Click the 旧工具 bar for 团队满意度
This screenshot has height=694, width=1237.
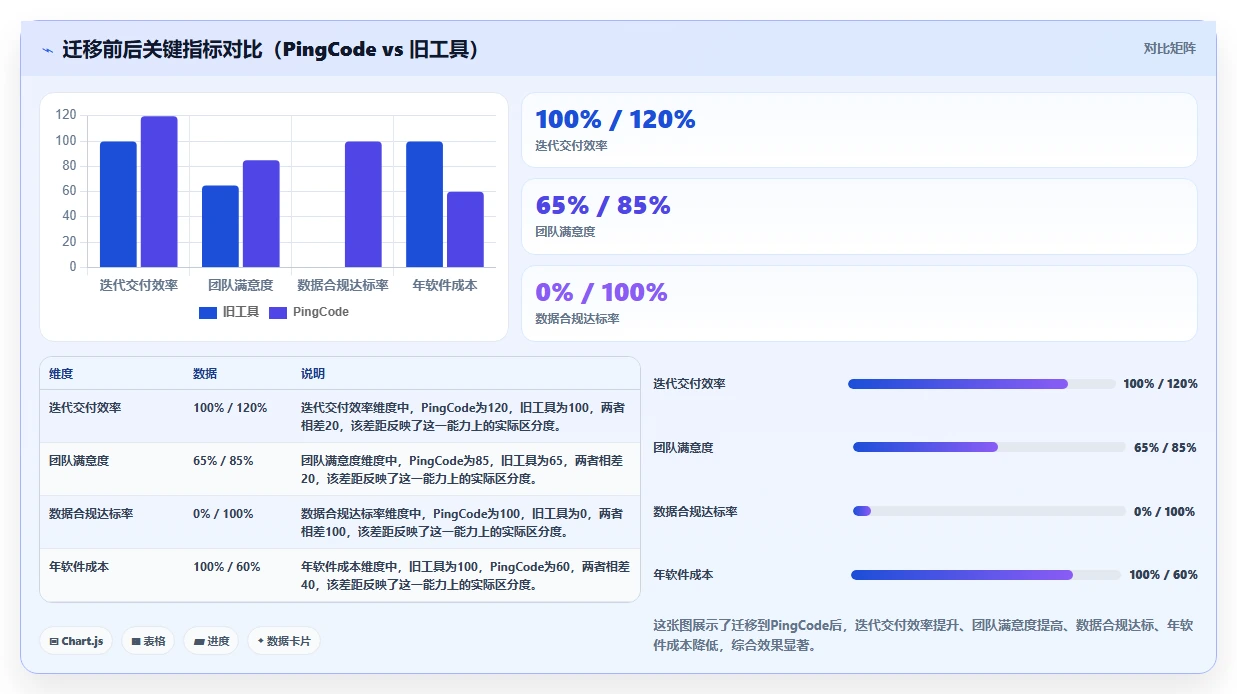[x=220, y=226]
